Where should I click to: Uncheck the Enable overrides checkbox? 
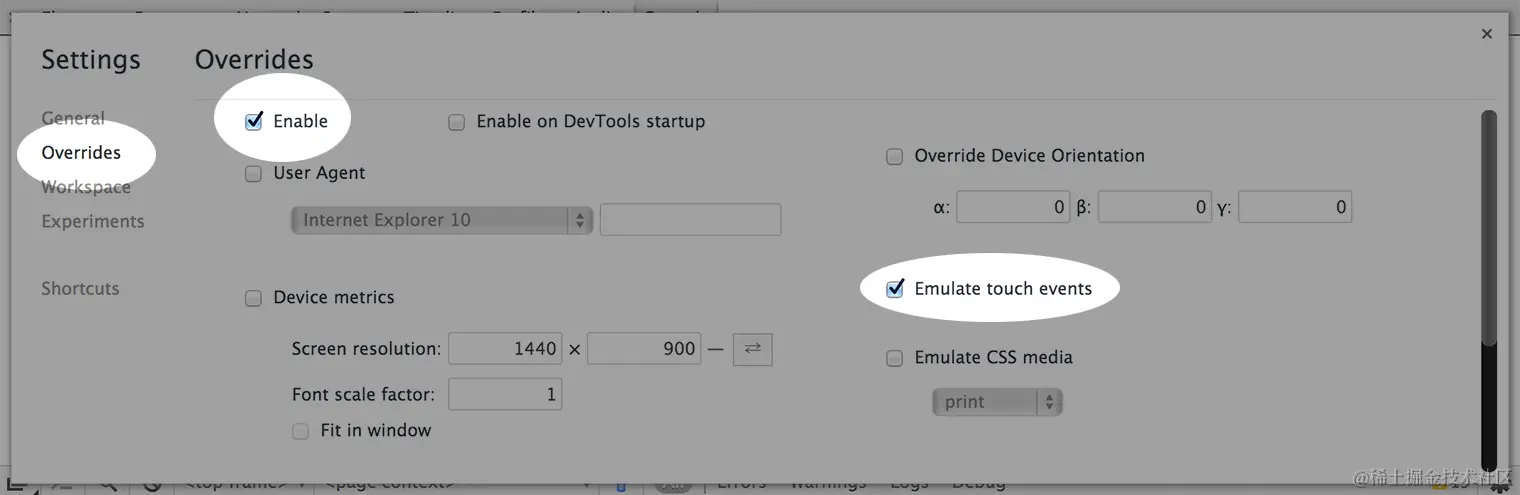[x=254, y=121]
